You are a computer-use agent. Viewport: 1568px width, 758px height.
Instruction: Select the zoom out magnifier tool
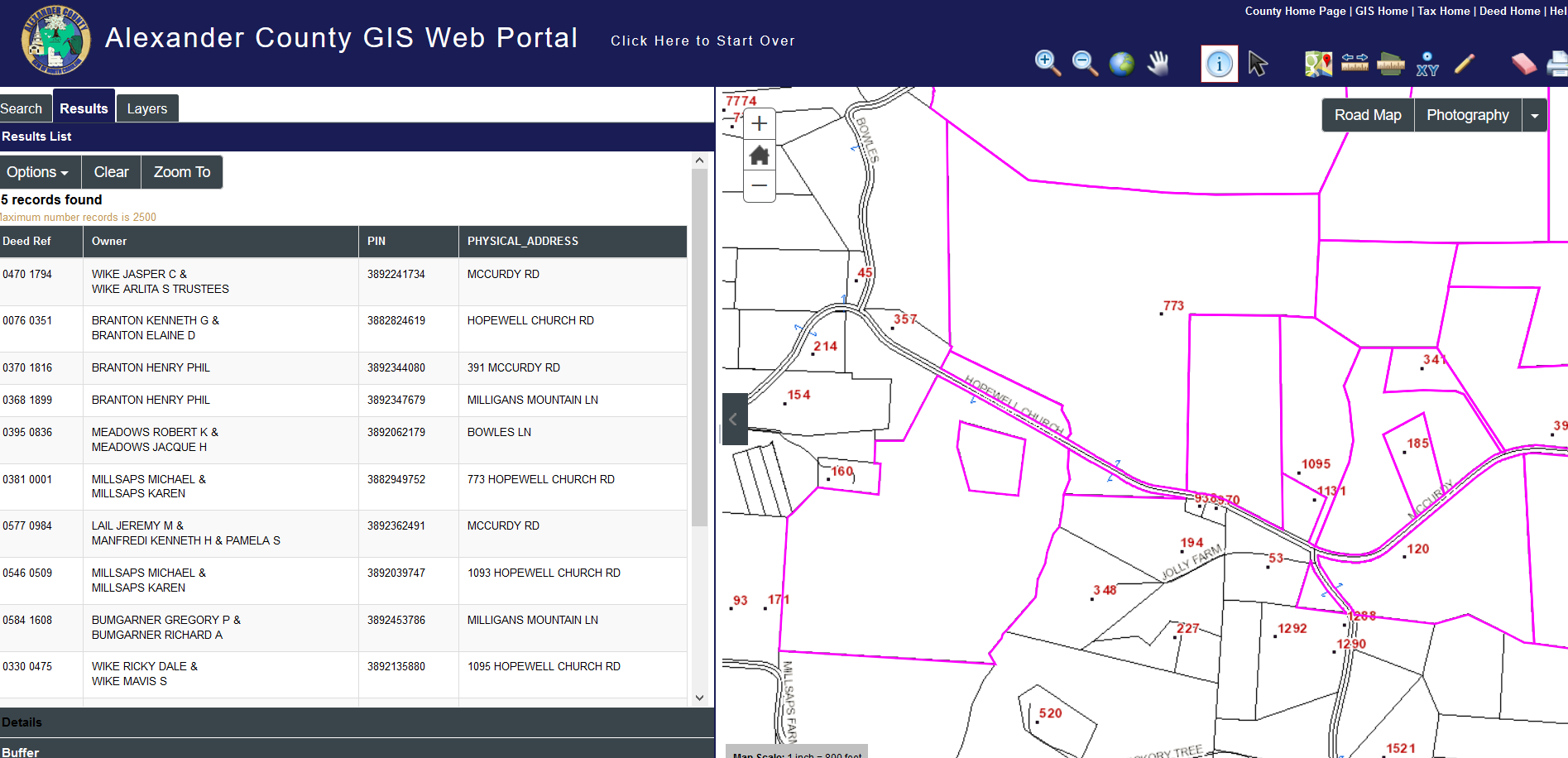[1084, 63]
